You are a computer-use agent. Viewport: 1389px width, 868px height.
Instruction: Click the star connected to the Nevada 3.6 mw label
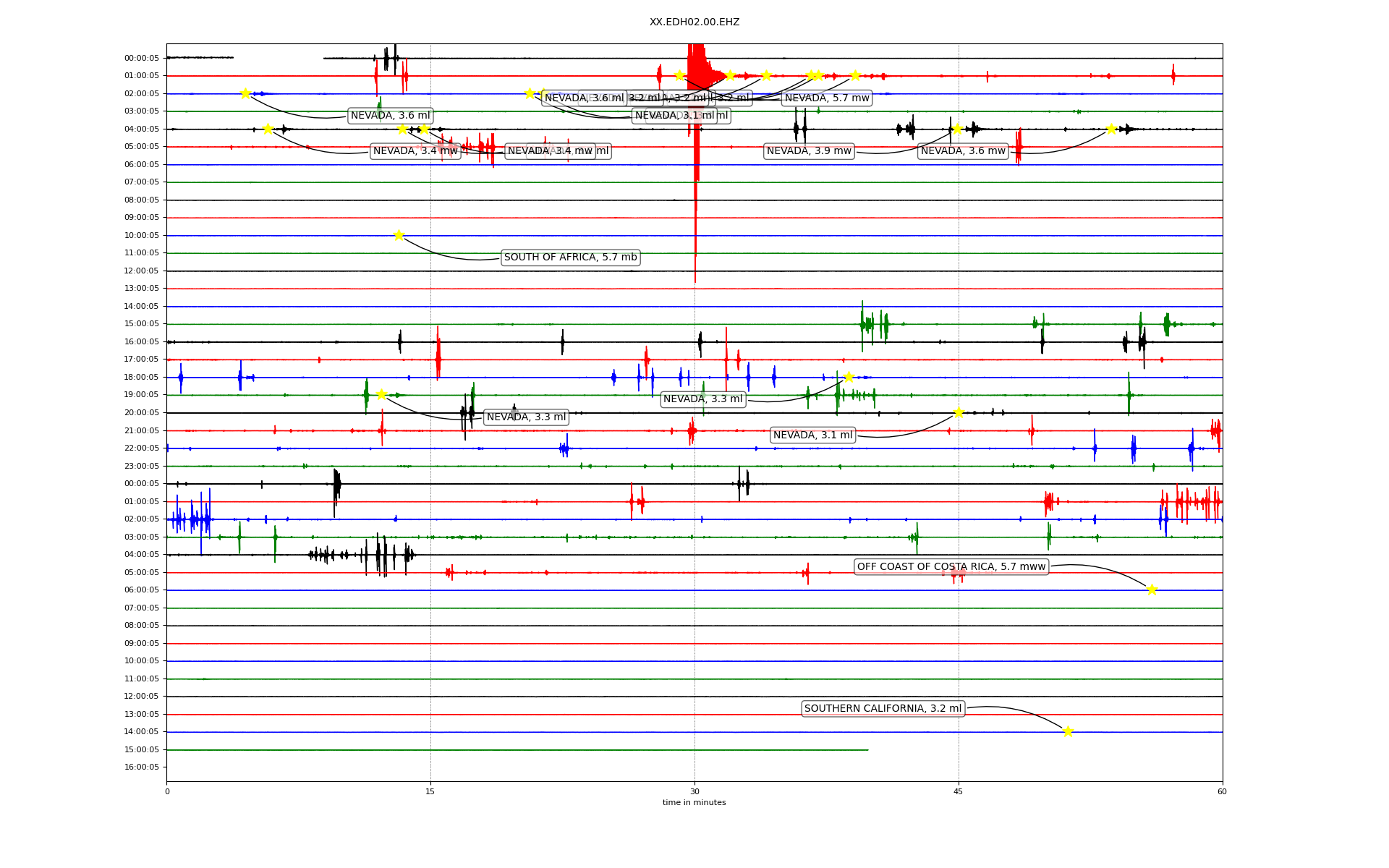(x=1111, y=129)
